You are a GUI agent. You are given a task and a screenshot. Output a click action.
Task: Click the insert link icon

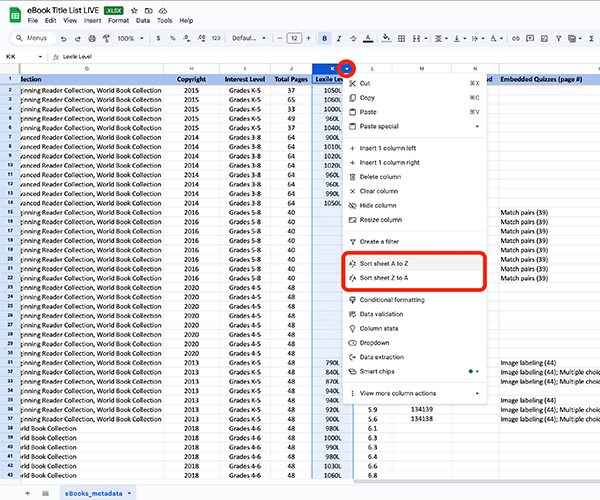tap(516, 38)
